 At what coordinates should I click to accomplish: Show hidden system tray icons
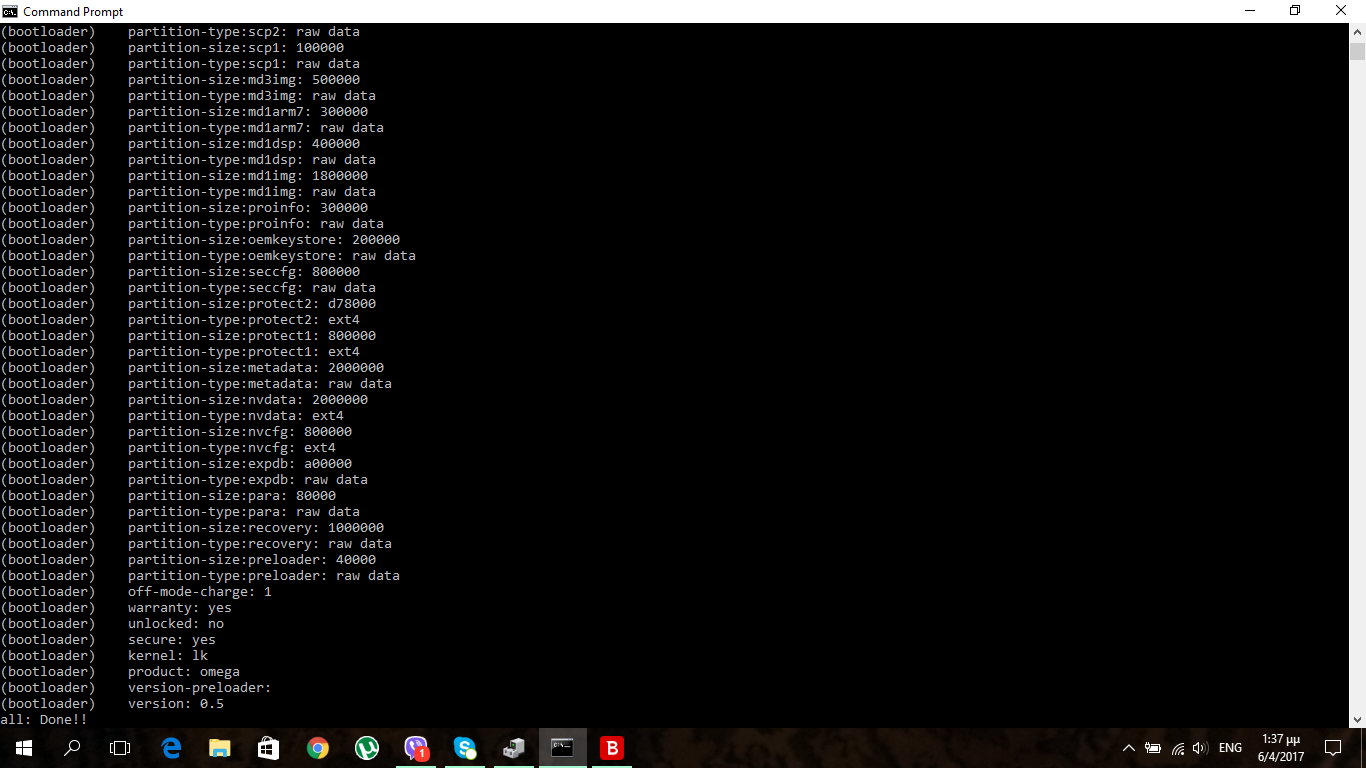[1129, 748]
